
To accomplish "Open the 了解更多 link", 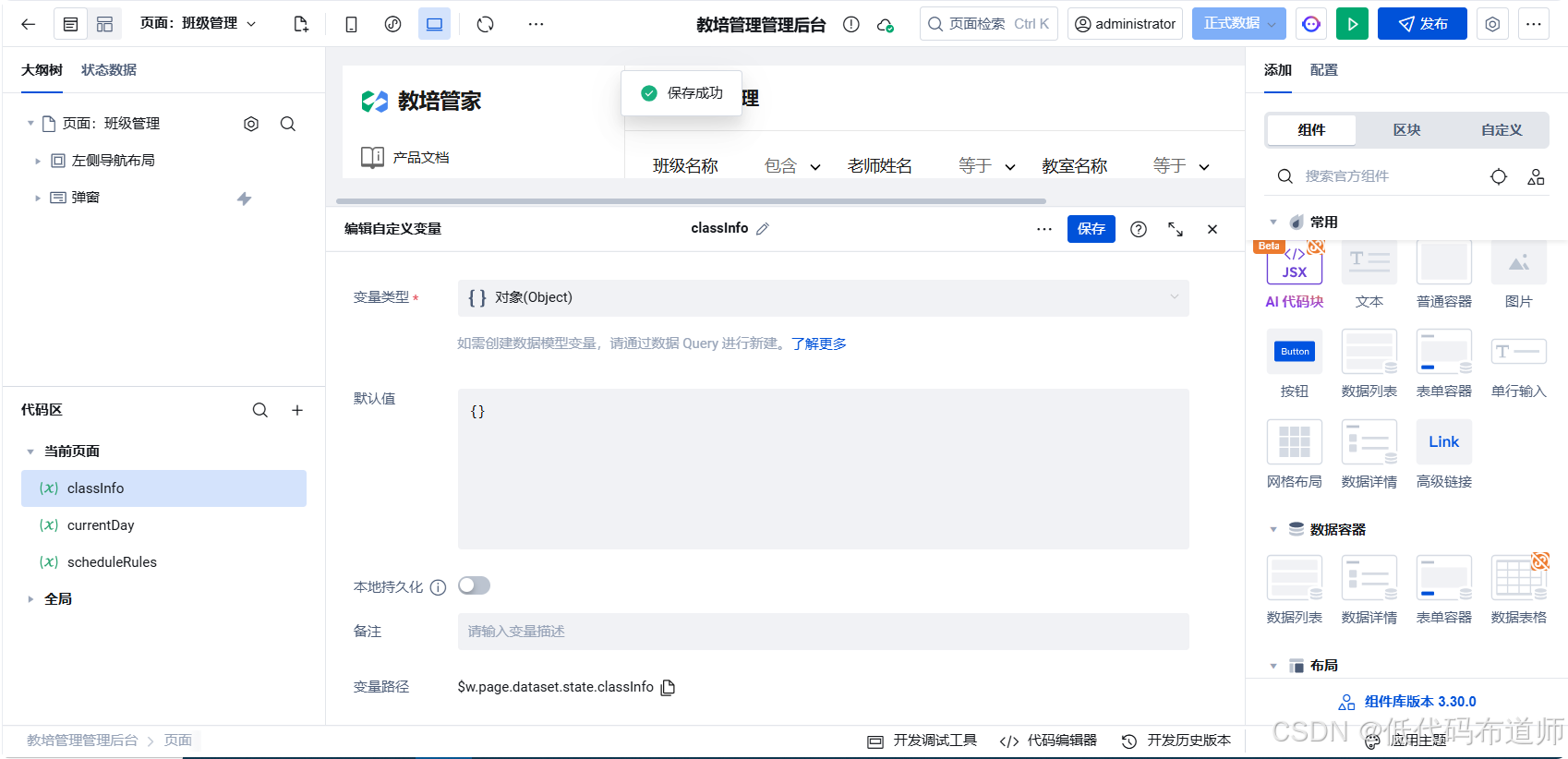I will tap(818, 343).
